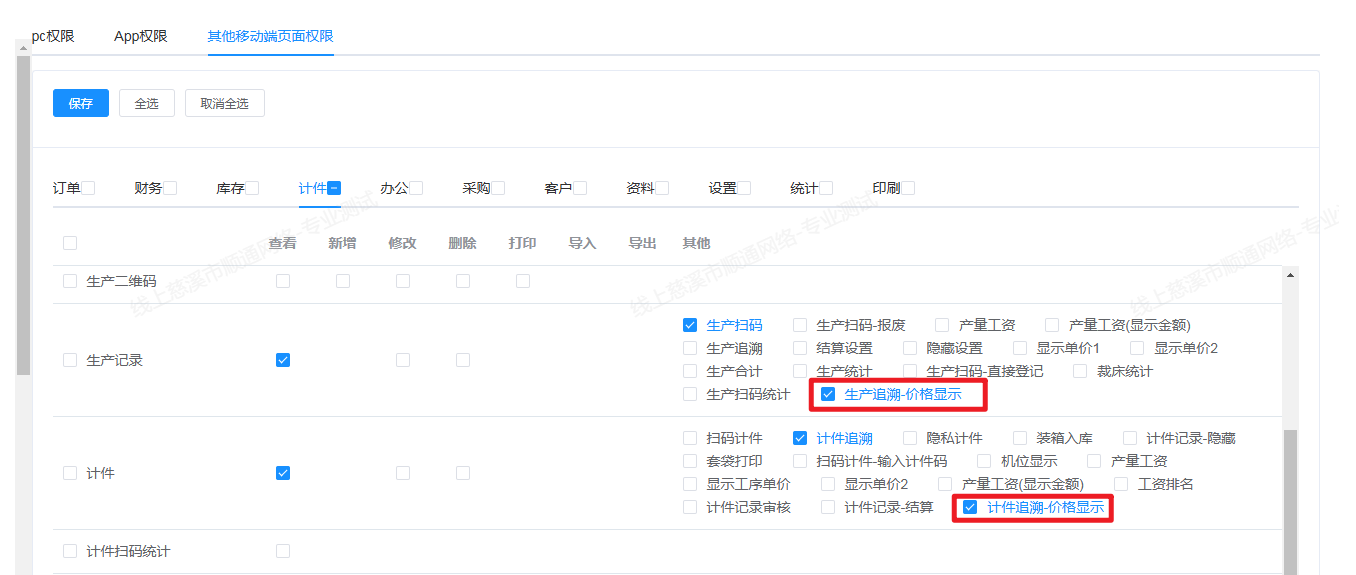The image size is (1356, 575).
Task: Uncheck 查看 permission for 生产记录 row
Action: point(283,360)
